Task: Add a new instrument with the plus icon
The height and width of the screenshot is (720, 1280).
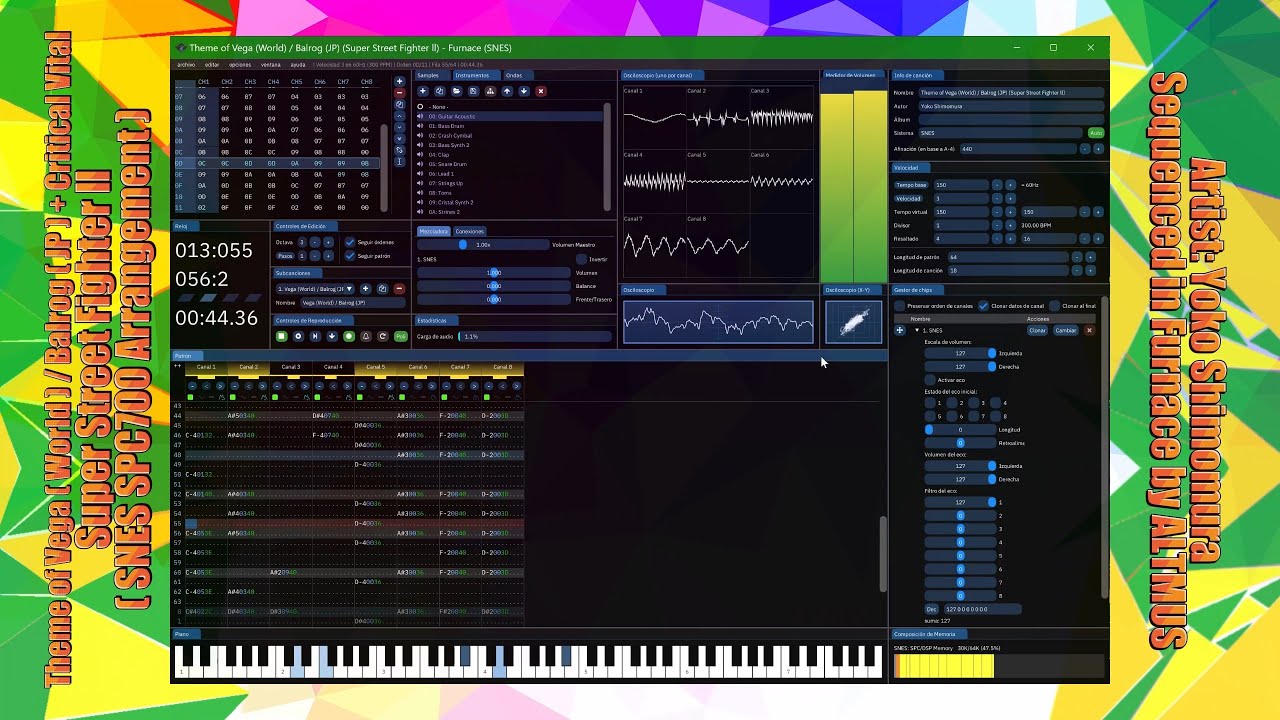Action: (423, 91)
